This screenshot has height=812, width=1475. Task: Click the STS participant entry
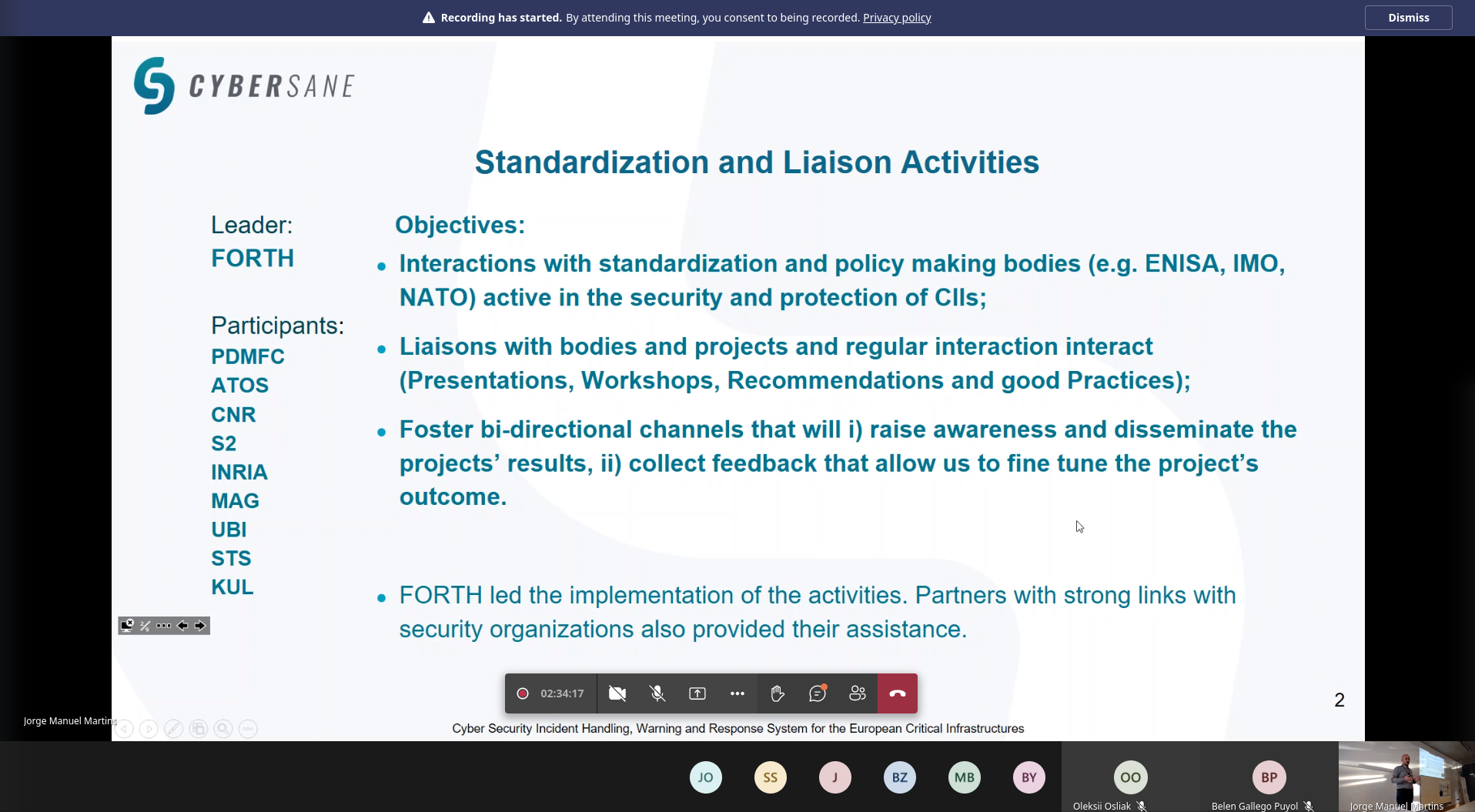click(231, 558)
